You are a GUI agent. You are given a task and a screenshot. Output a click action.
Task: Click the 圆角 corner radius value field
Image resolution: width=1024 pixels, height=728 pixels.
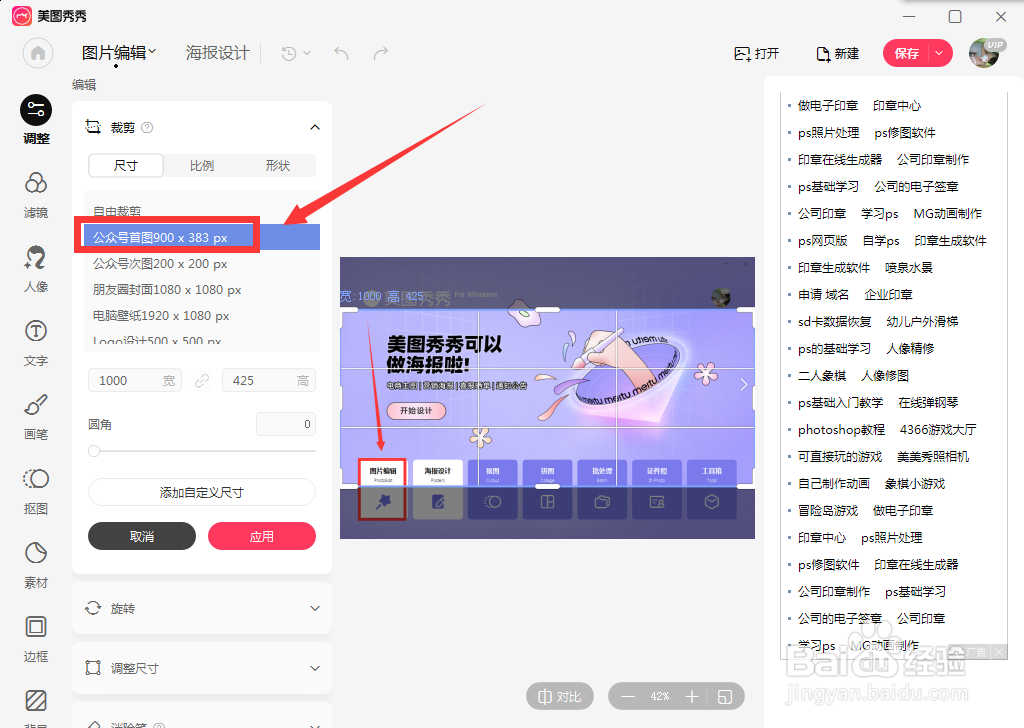[286, 424]
